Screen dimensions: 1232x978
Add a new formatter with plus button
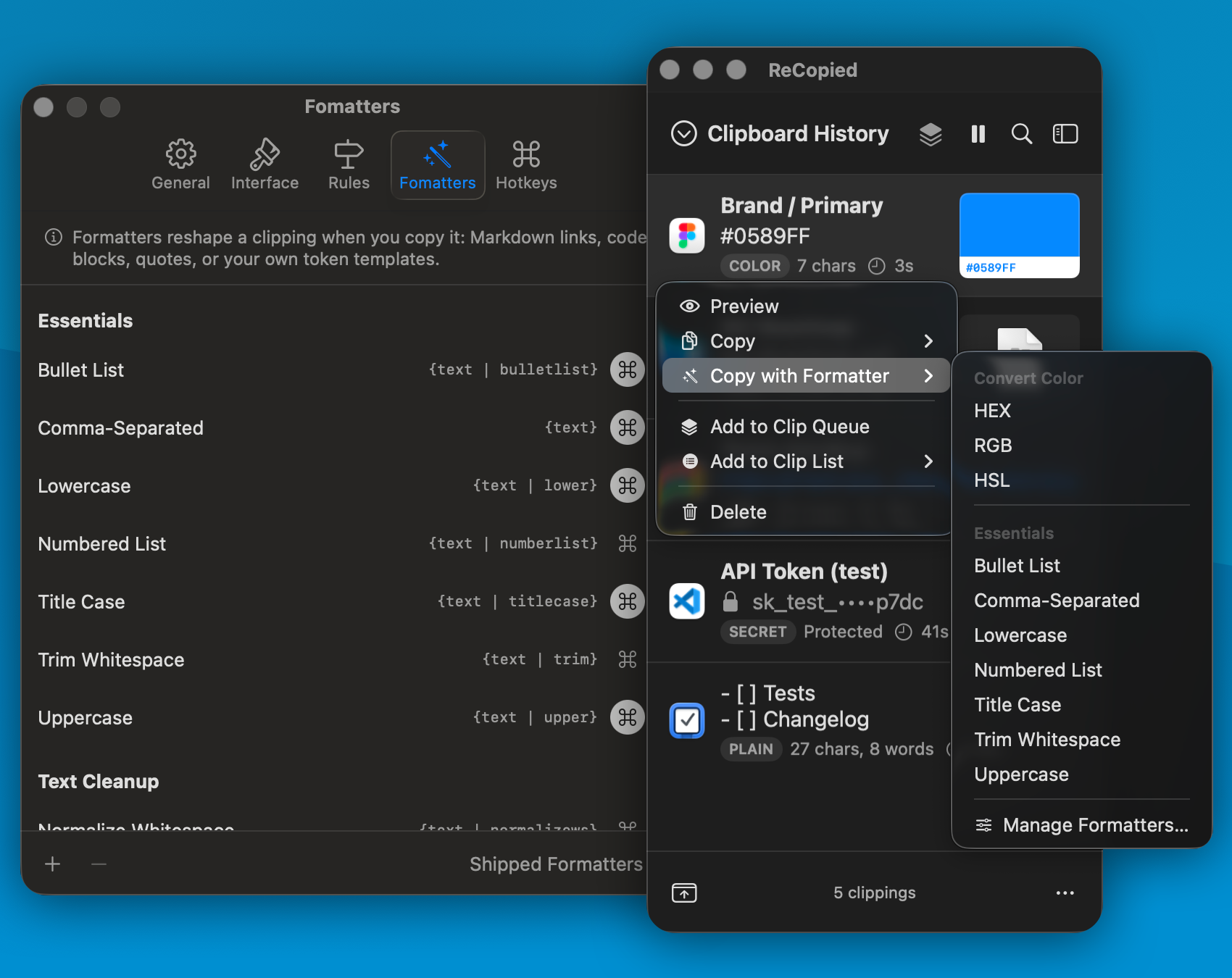(52, 864)
